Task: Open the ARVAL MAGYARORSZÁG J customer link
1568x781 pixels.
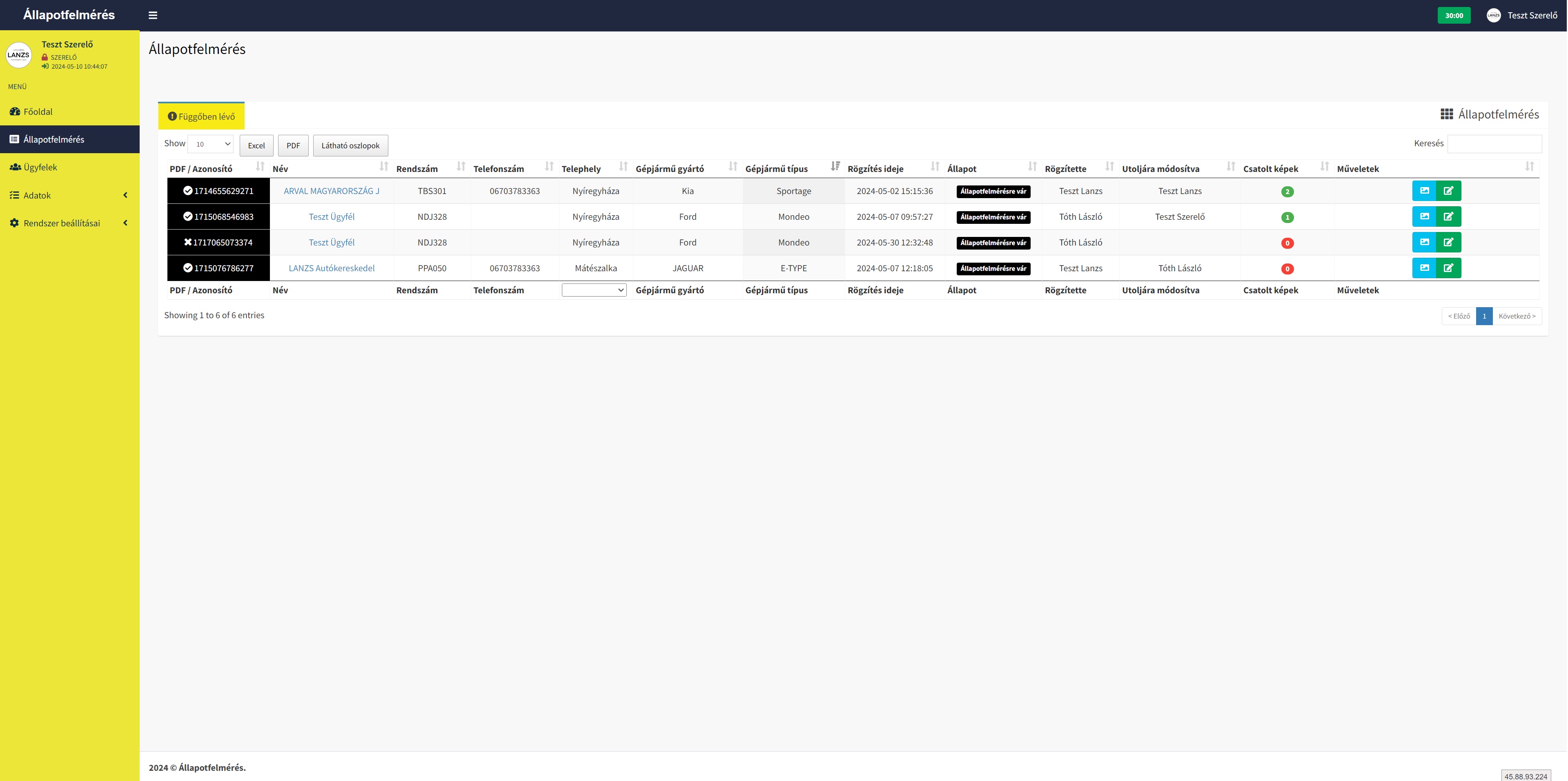Action: [x=331, y=191]
